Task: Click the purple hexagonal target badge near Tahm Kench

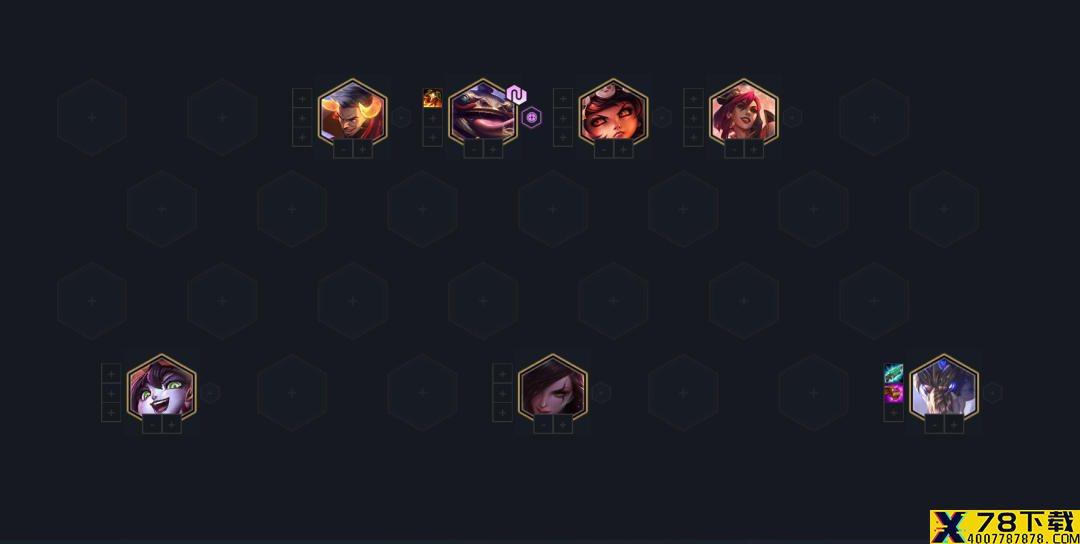Action: coord(531,118)
